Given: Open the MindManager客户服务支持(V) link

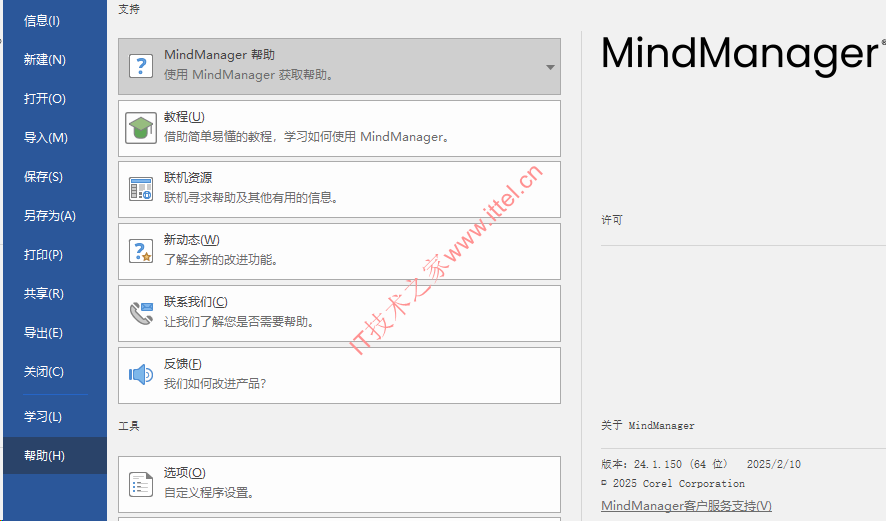Looking at the screenshot, I should 686,506.
